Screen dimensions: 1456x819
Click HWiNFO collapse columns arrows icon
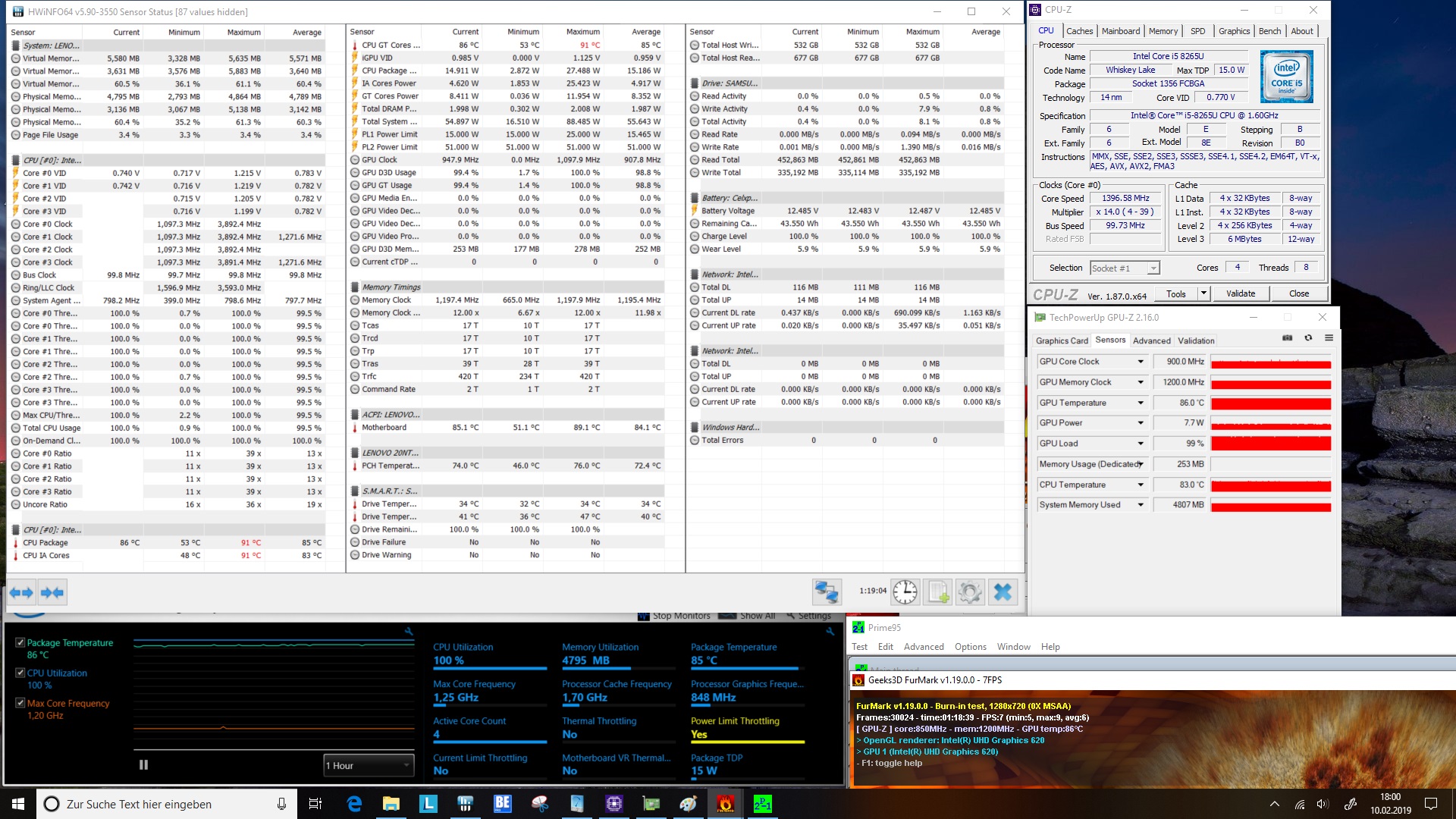coord(52,593)
